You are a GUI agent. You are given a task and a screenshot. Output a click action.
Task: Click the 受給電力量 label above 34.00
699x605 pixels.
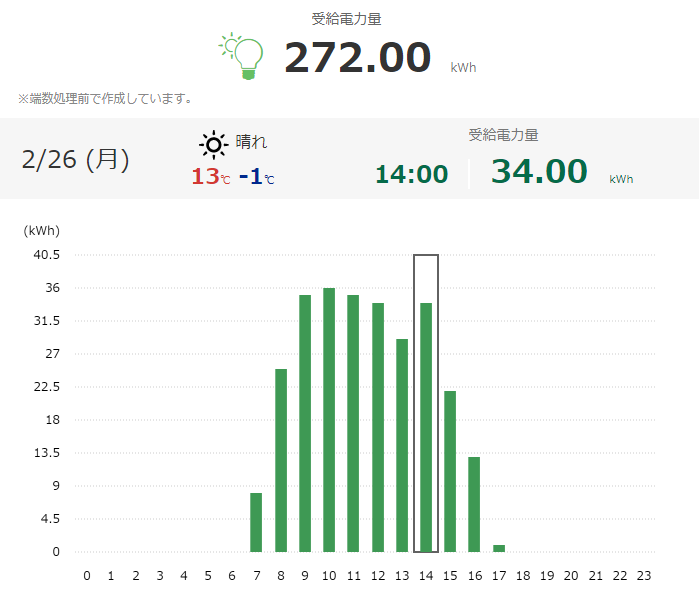tap(503, 135)
